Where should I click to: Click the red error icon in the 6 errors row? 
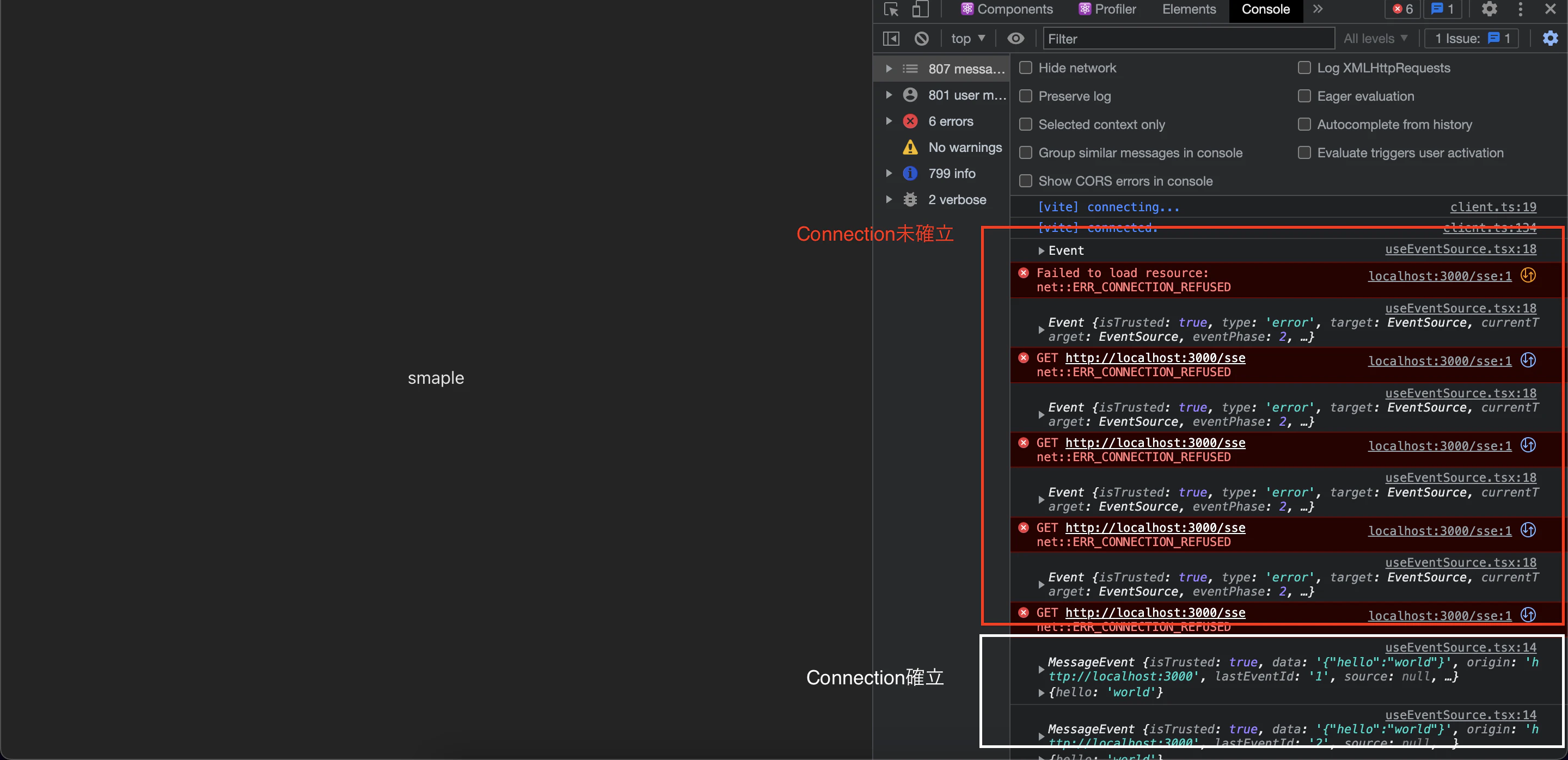tap(910, 122)
